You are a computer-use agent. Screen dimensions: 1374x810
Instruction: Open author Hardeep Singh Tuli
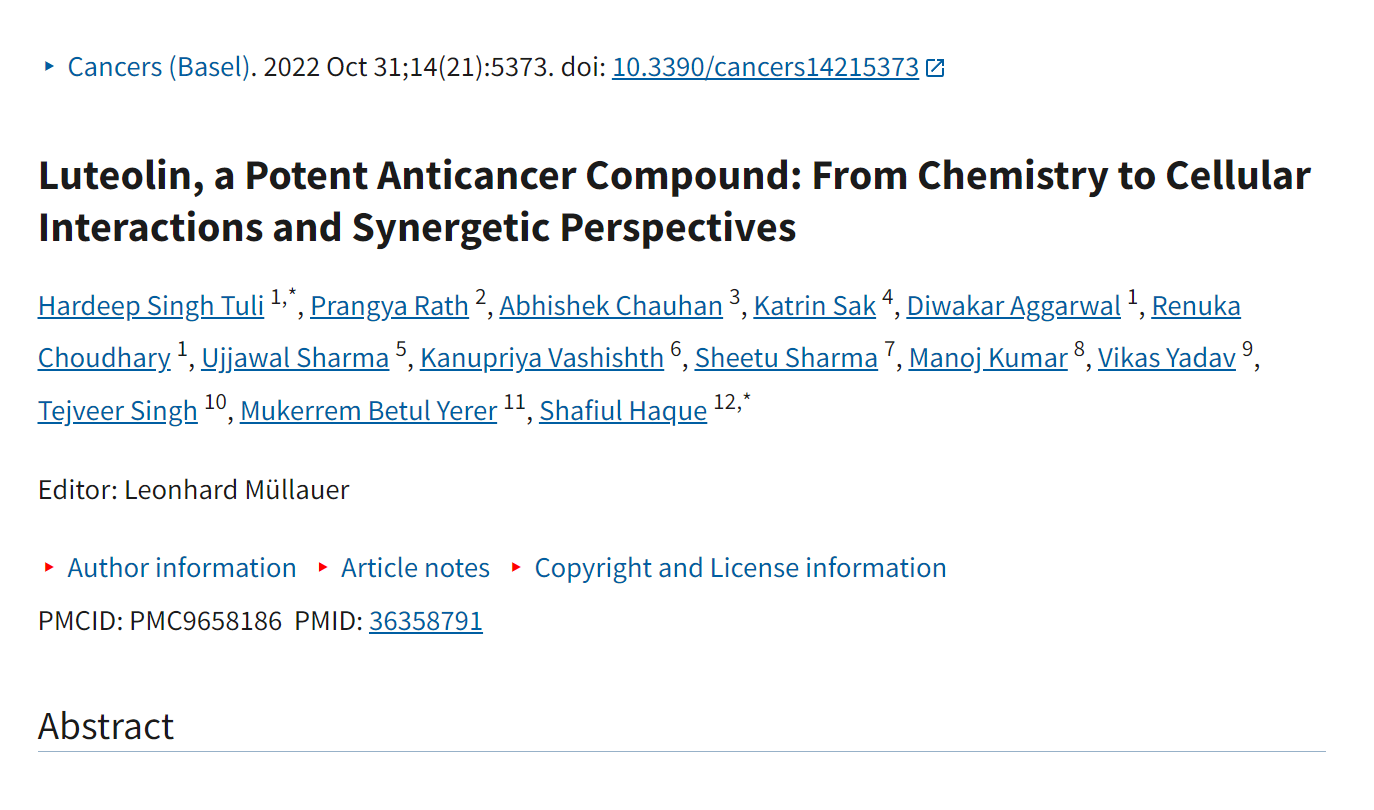pos(151,306)
